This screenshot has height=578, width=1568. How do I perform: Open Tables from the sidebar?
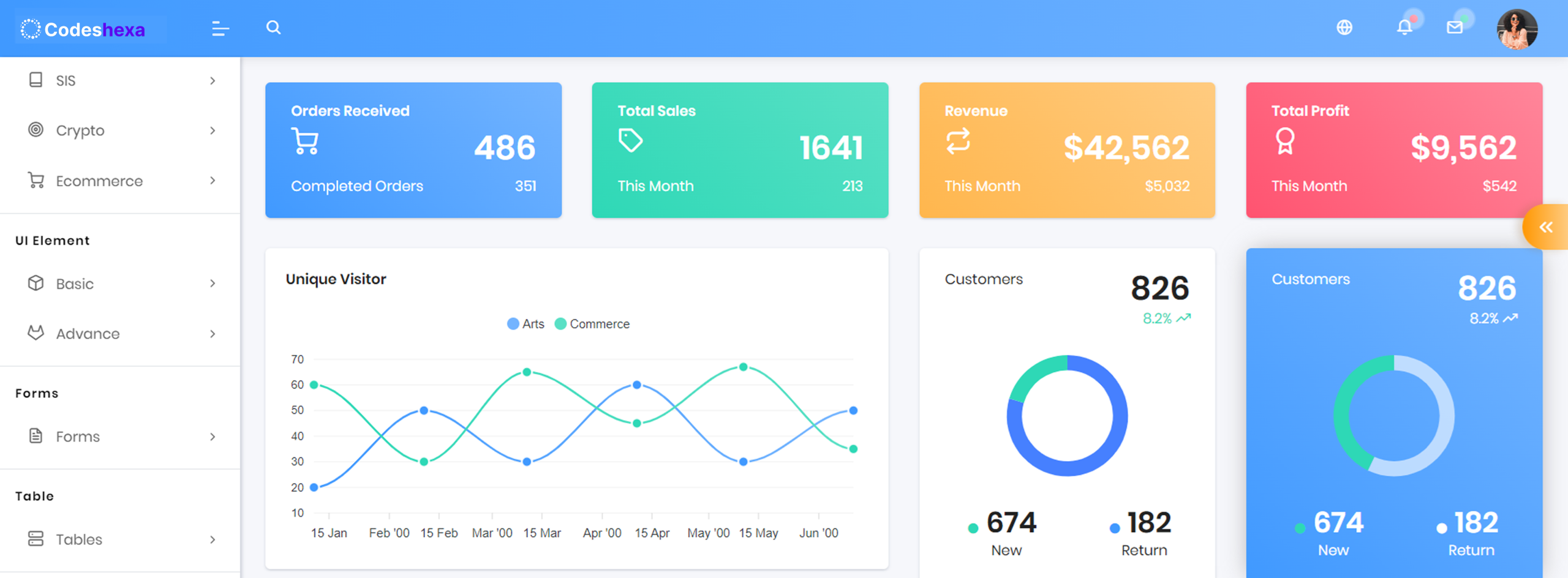point(78,539)
